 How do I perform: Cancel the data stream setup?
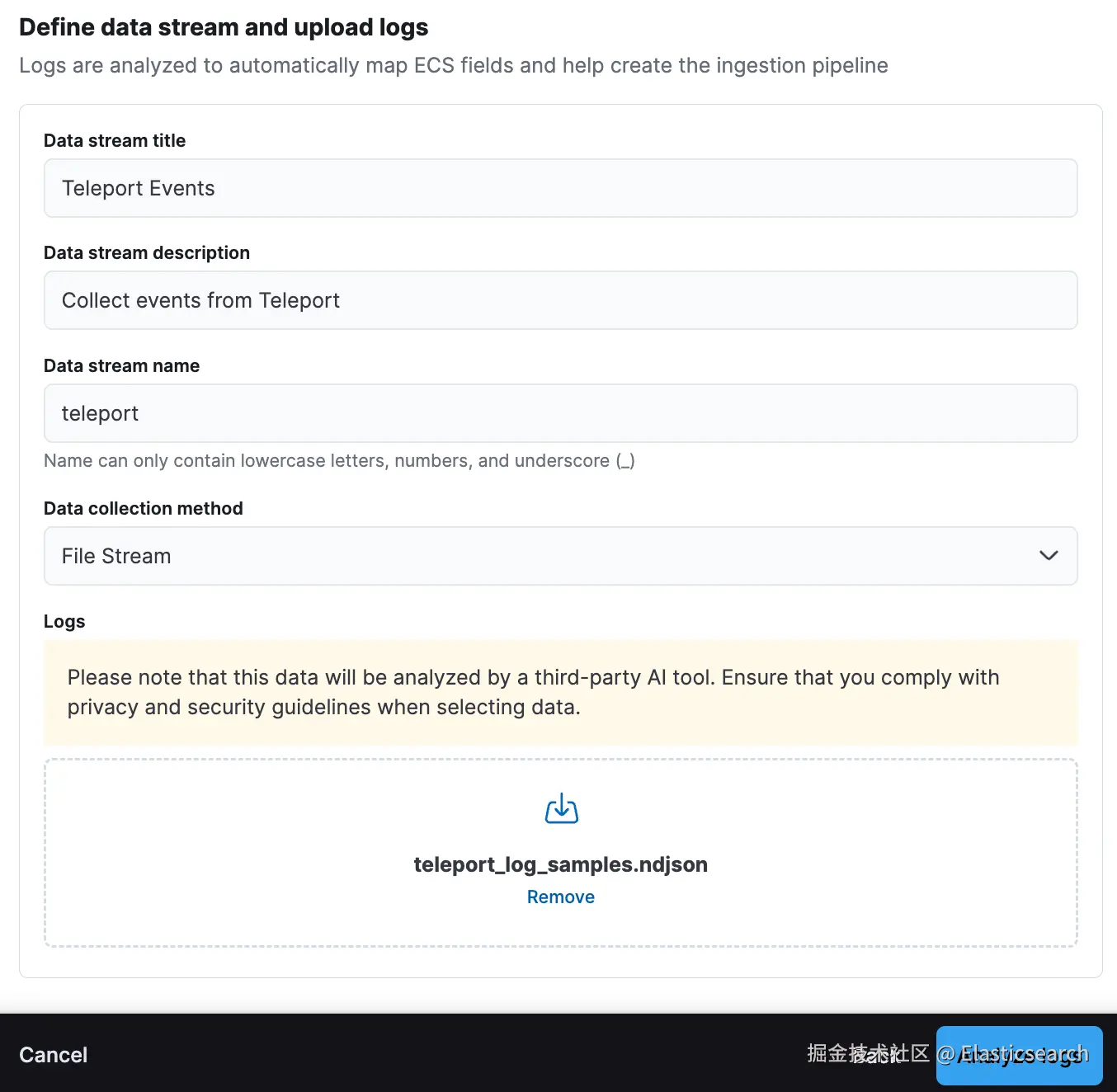tap(53, 1055)
